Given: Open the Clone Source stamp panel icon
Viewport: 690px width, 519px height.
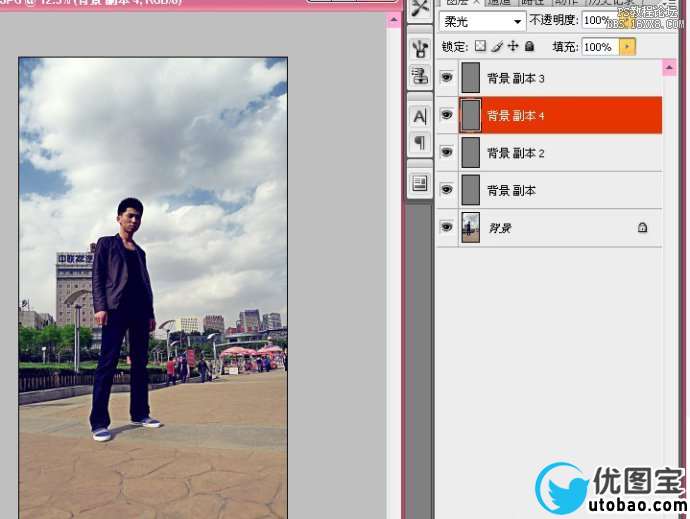Looking at the screenshot, I should 420,75.
